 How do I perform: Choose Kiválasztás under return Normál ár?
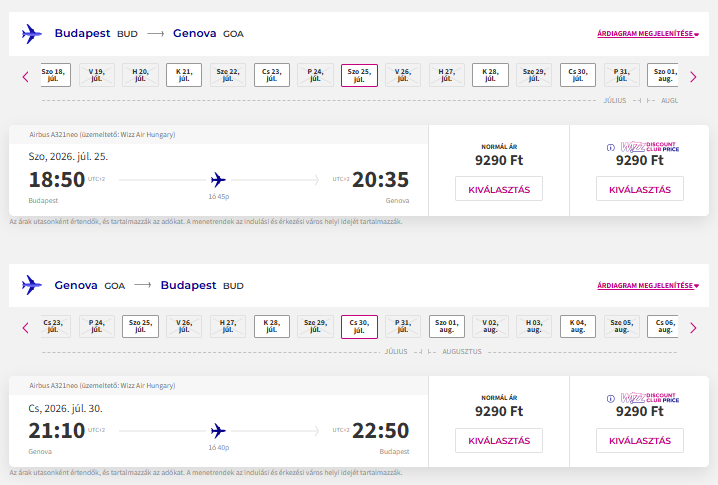(499, 441)
